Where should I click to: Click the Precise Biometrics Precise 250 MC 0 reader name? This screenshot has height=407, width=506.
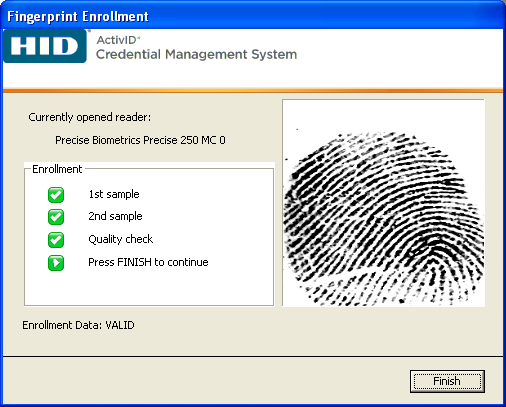[140, 140]
